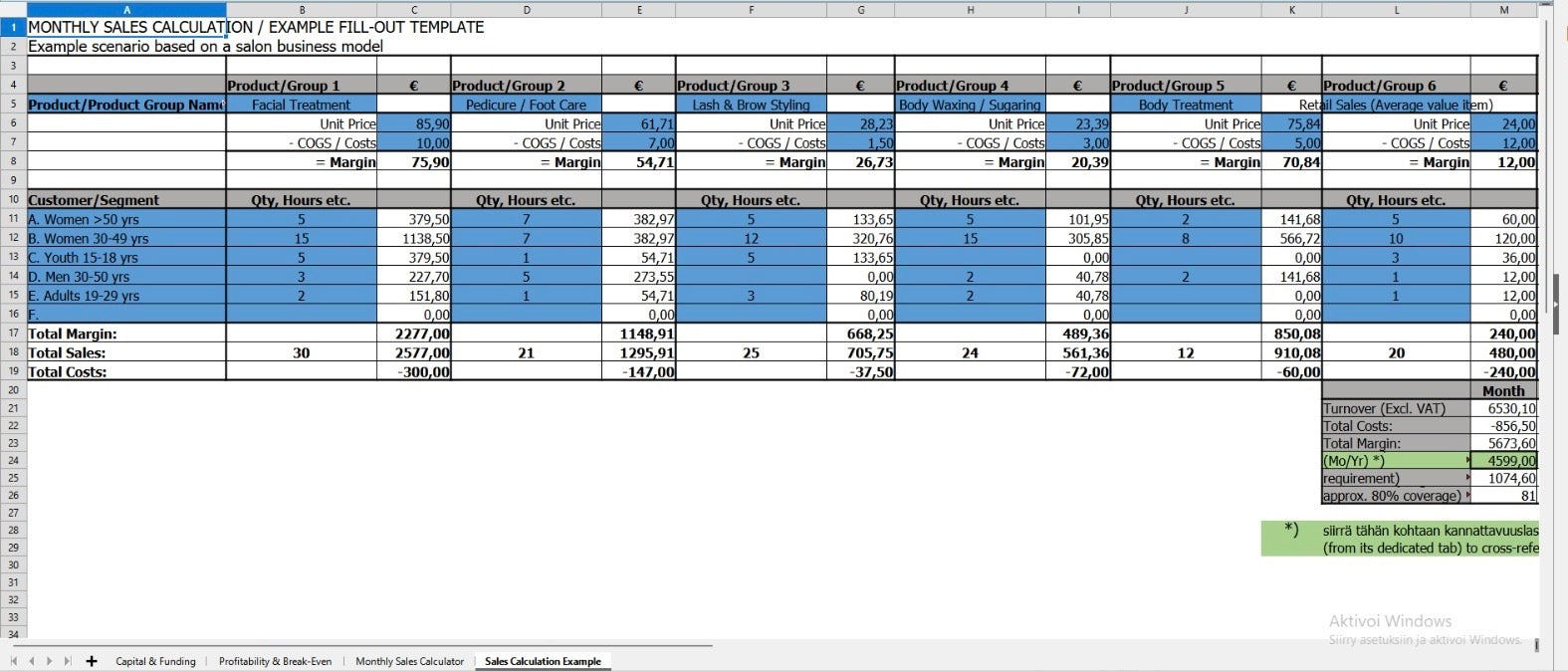Select the 'A. Women >50 yrs' cell

(126, 219)
